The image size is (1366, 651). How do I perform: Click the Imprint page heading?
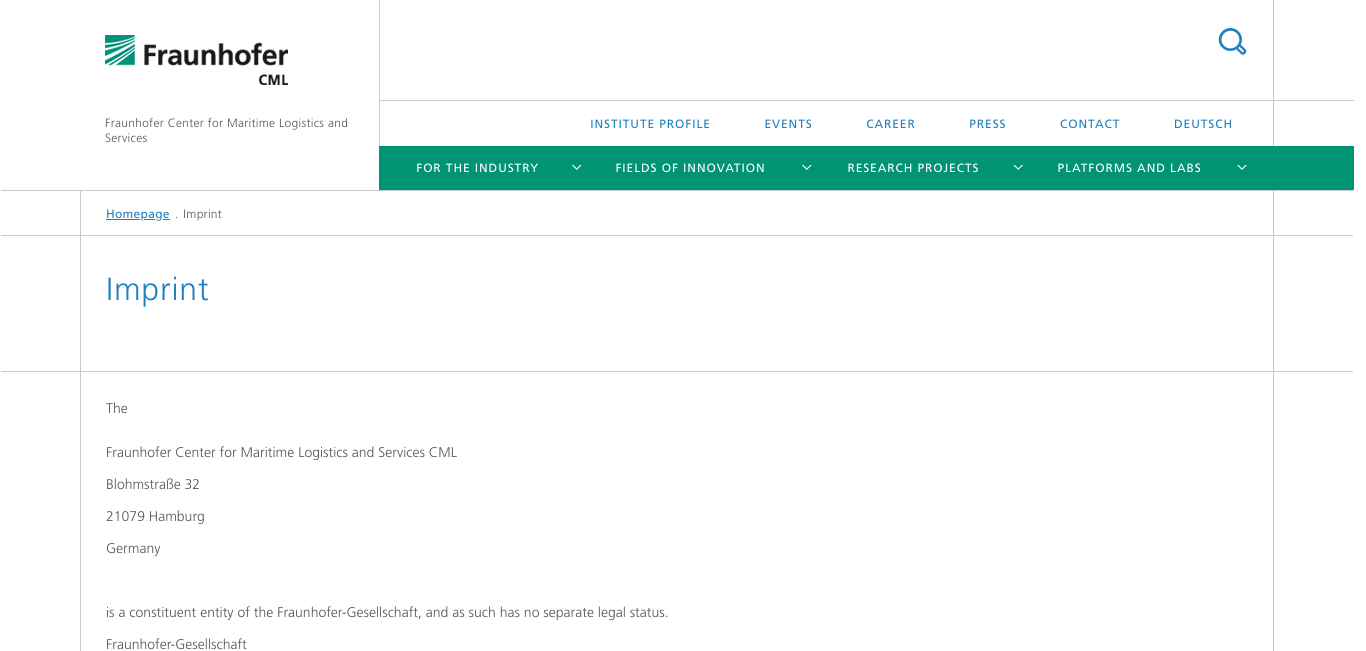[157, 290]
